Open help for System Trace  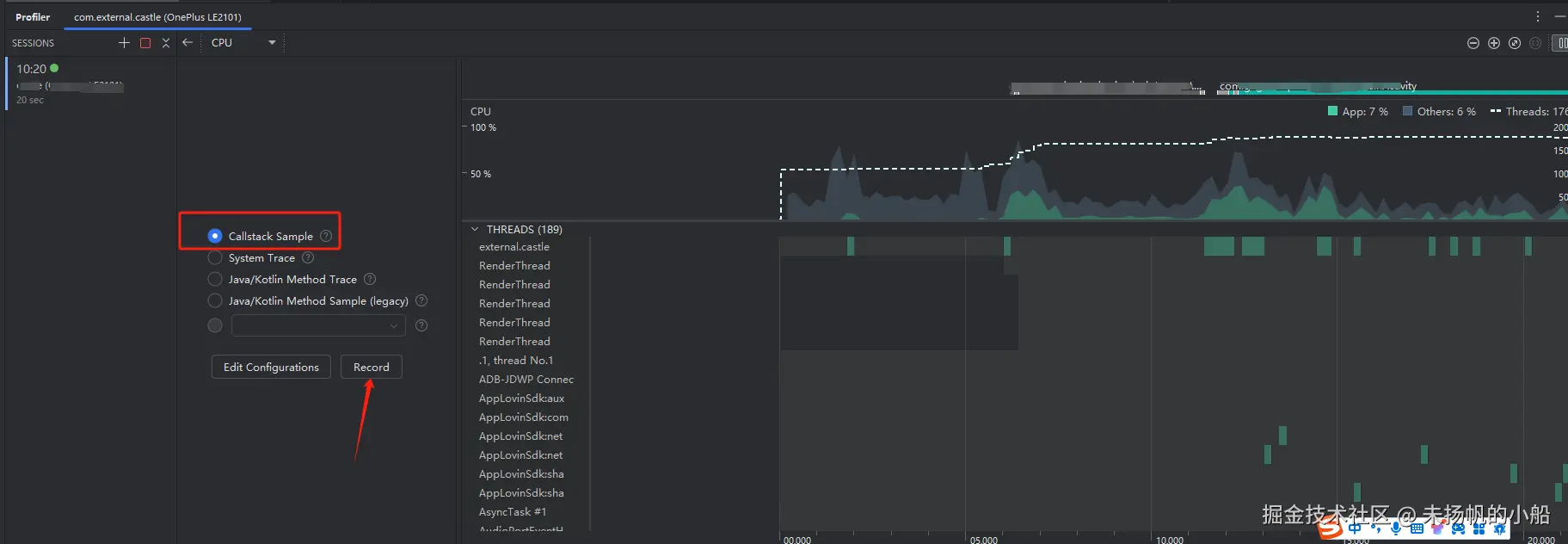(308, 257)
